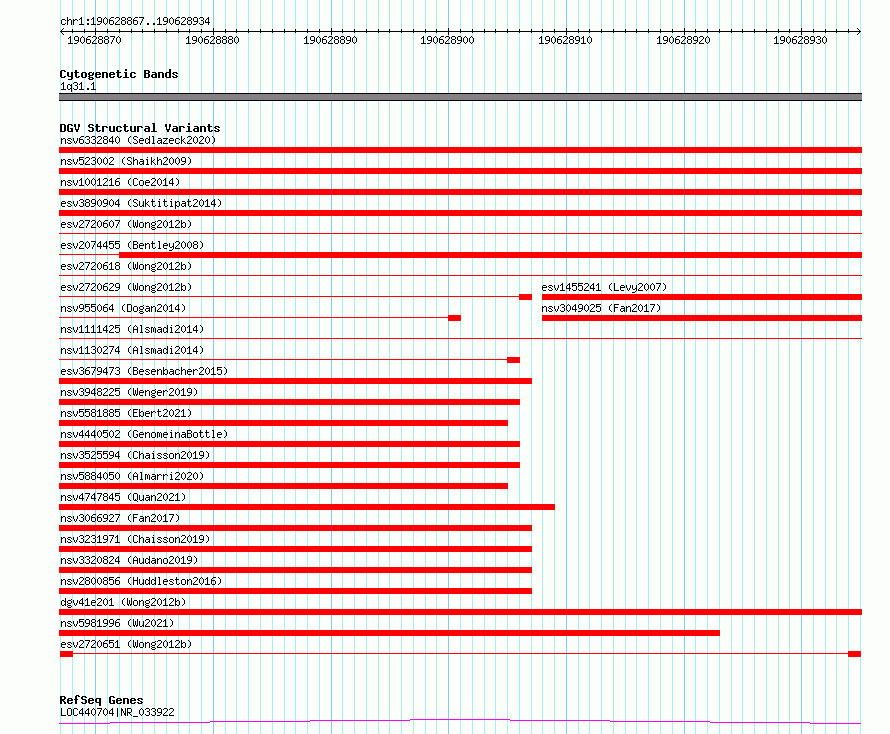The image size is (890, 734).
Task: Open nsv1111425 (Alsmadi2014) variant
Action: point(132,329)
